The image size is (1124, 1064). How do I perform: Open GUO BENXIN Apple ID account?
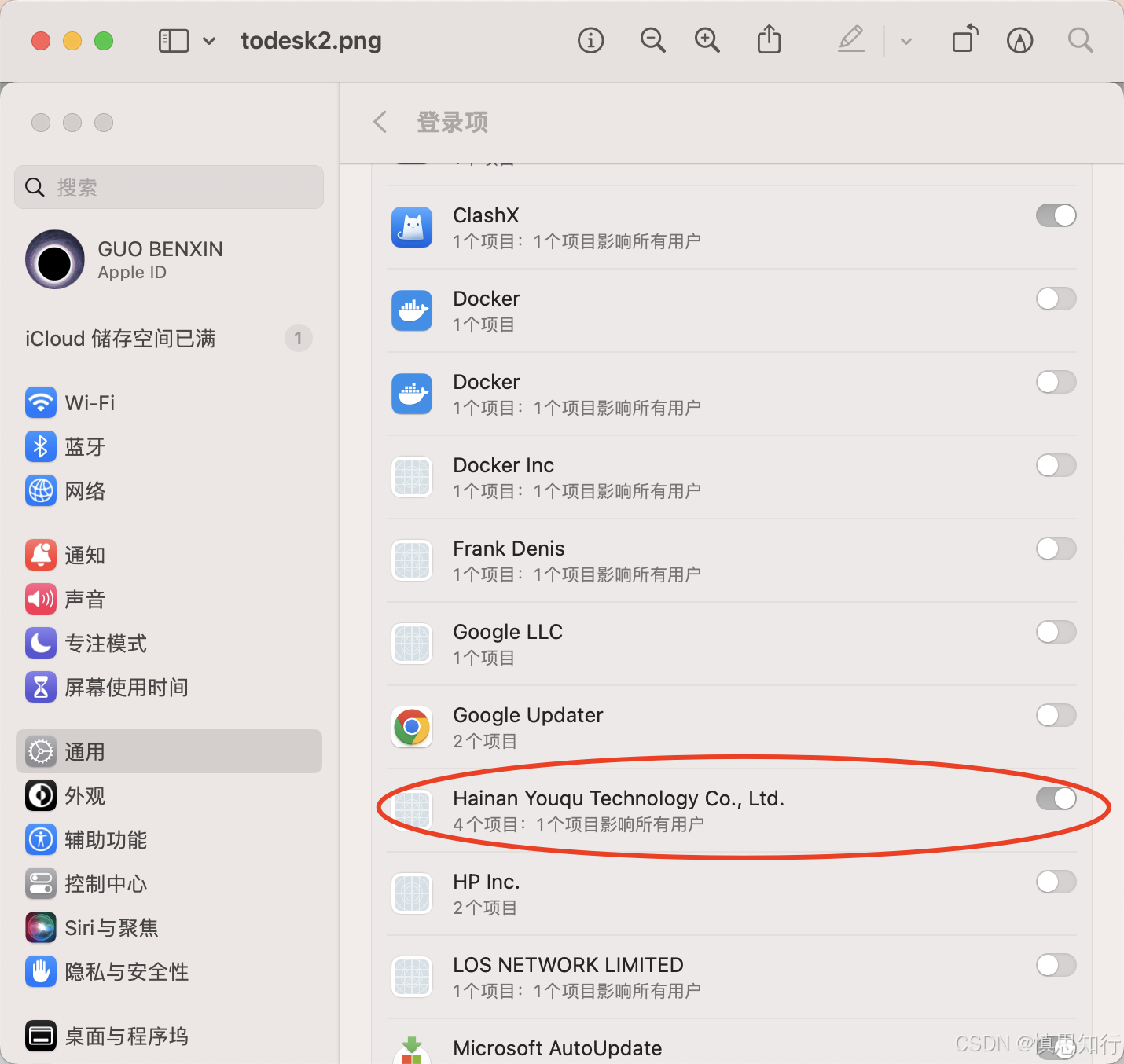click(x=169, y=259)
